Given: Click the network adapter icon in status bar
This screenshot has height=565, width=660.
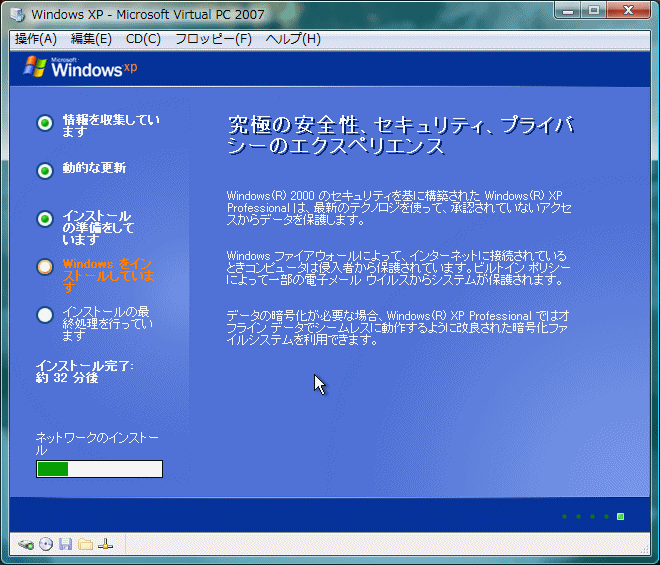Looking at the screenshot, I should (105, 544).
